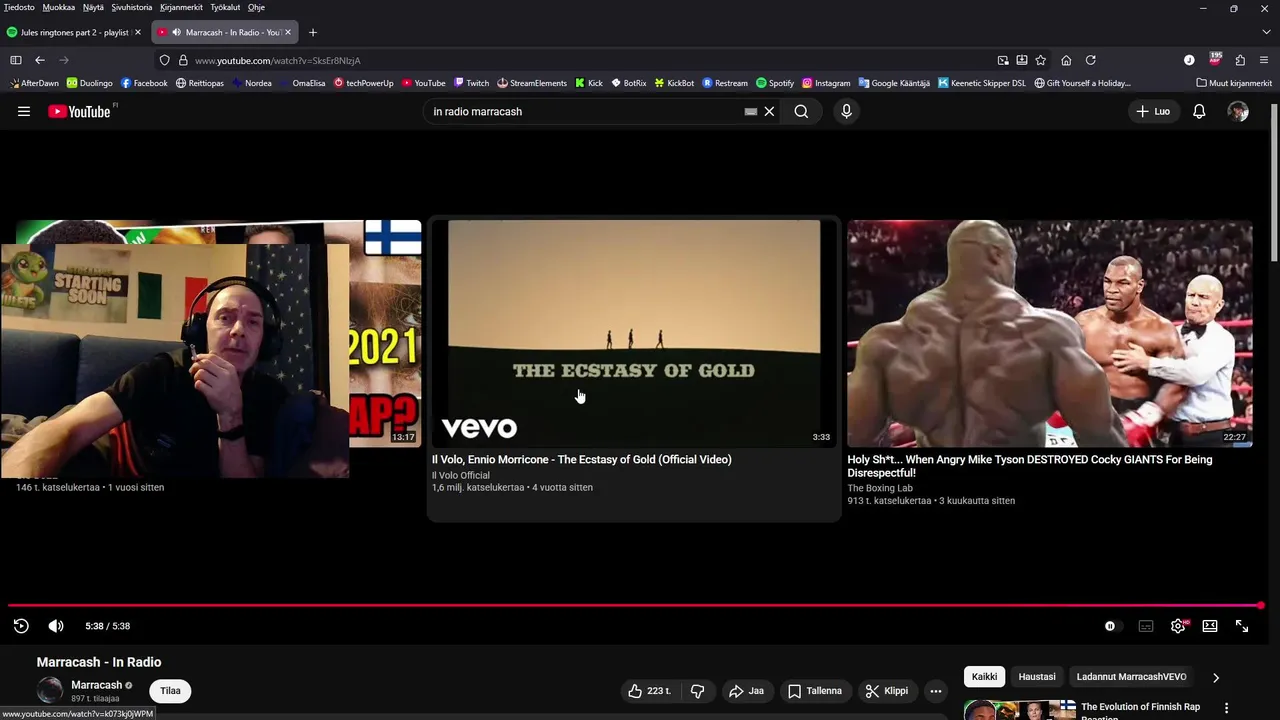Toggle the Firefox sidebar

[15, 60]
